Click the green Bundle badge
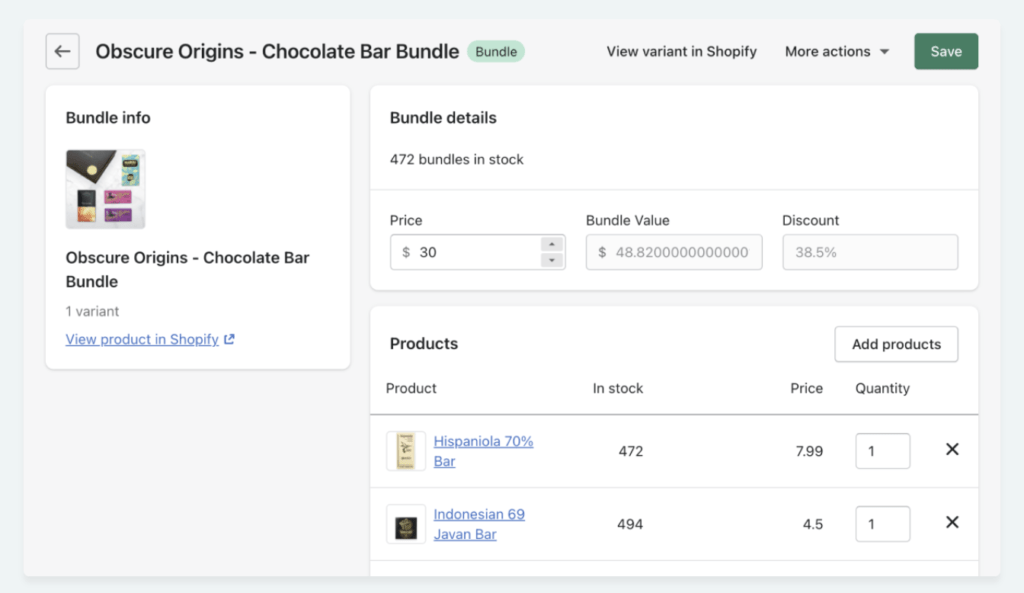Viewport: 1024px width, 593px height. 496,51
